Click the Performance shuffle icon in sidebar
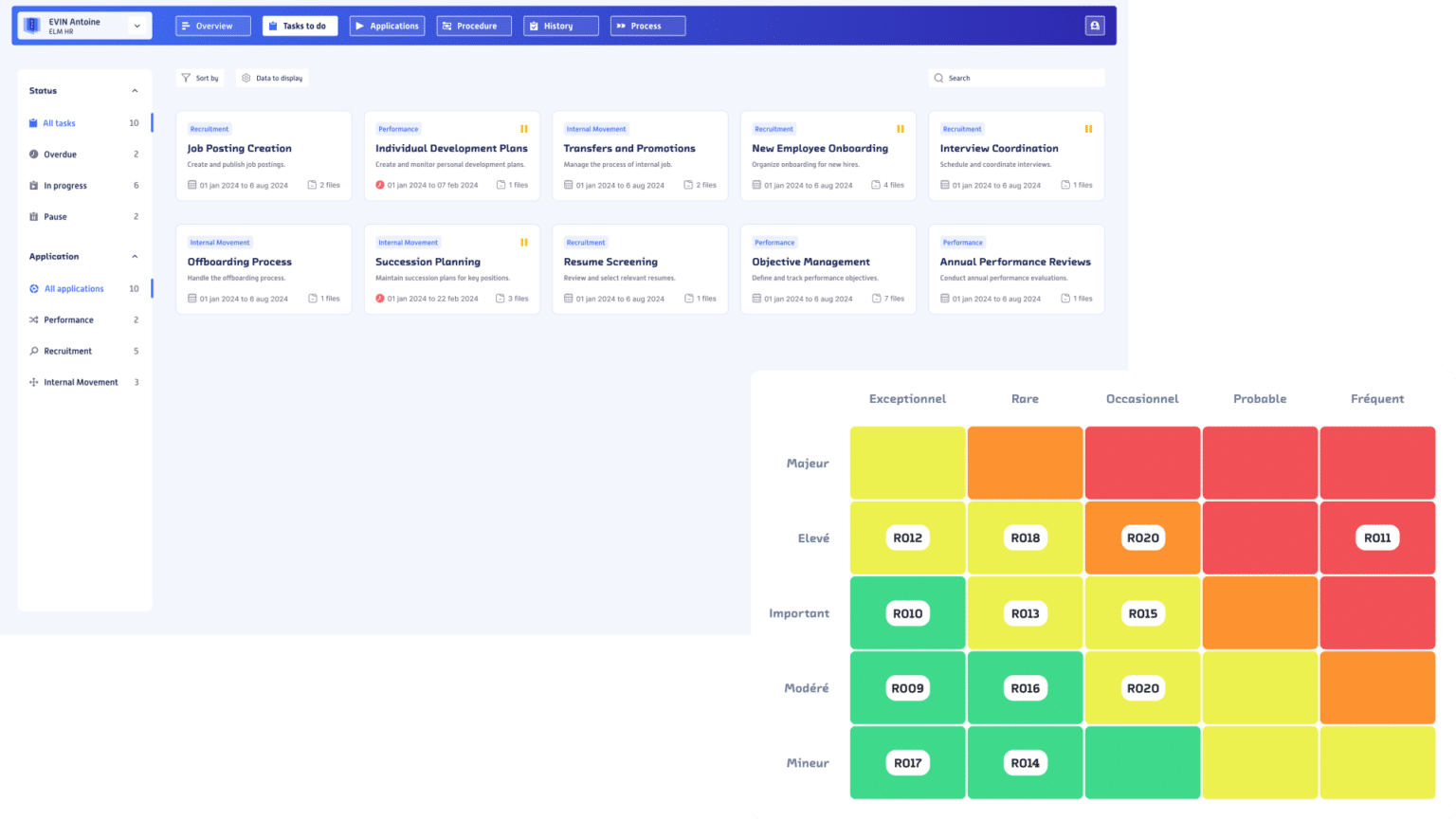The width and height of the screenshot is (1456, 820). coord(32,319)
